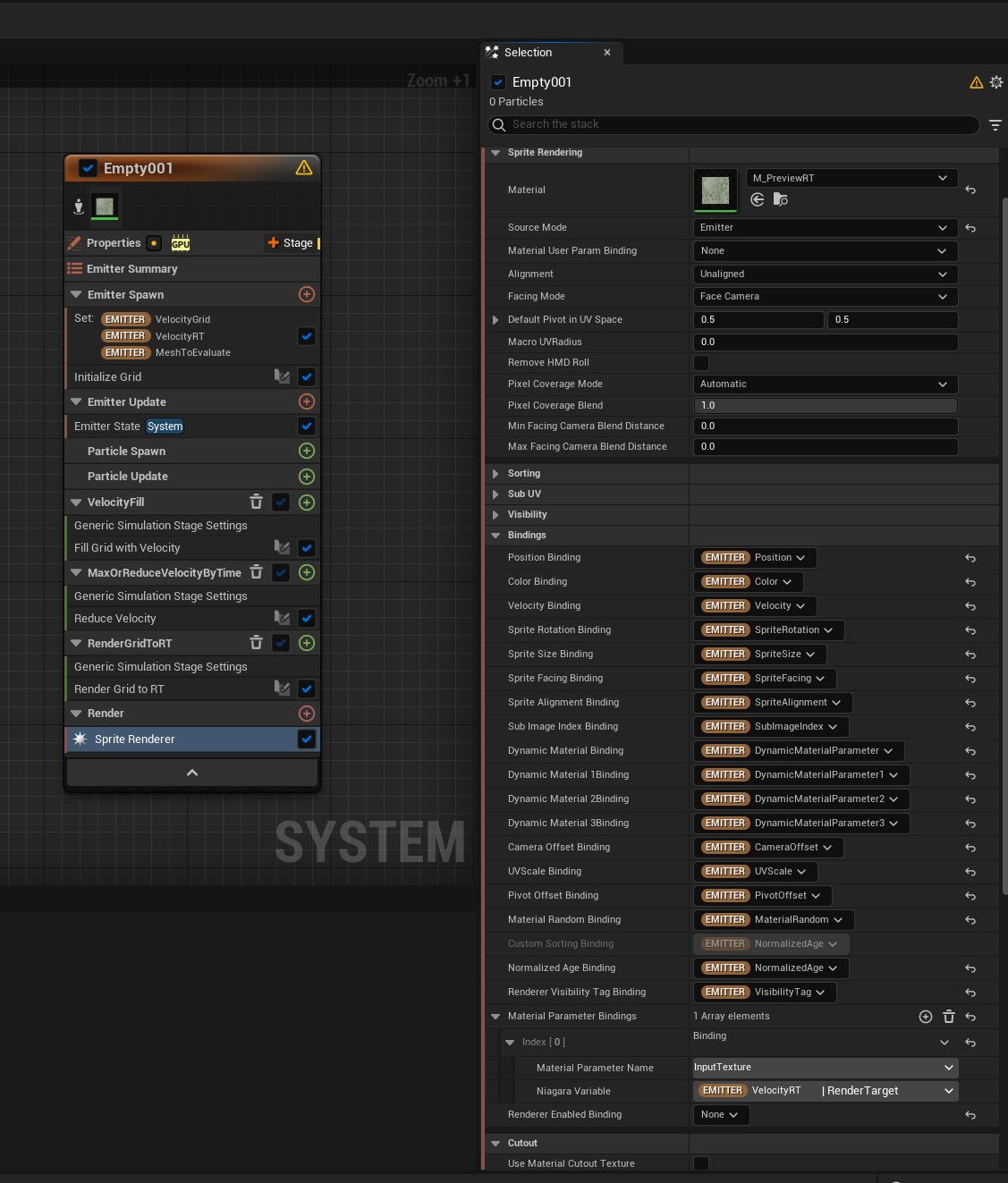Screen dimensions: 1008x1183
Task: Expand the Visibility section
Action: (x=496, y=515)
